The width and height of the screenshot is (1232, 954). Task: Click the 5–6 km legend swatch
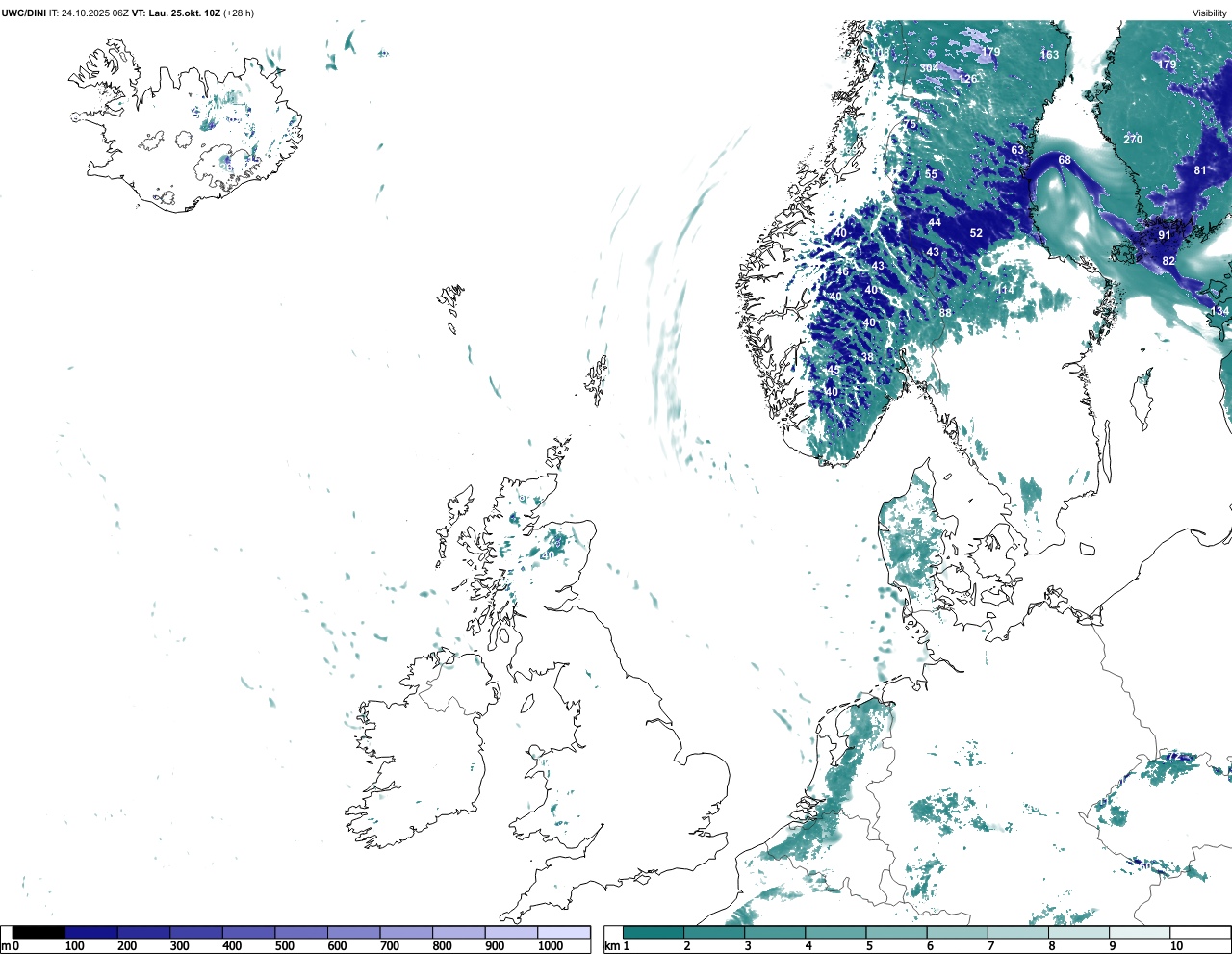tap(896, 932)
